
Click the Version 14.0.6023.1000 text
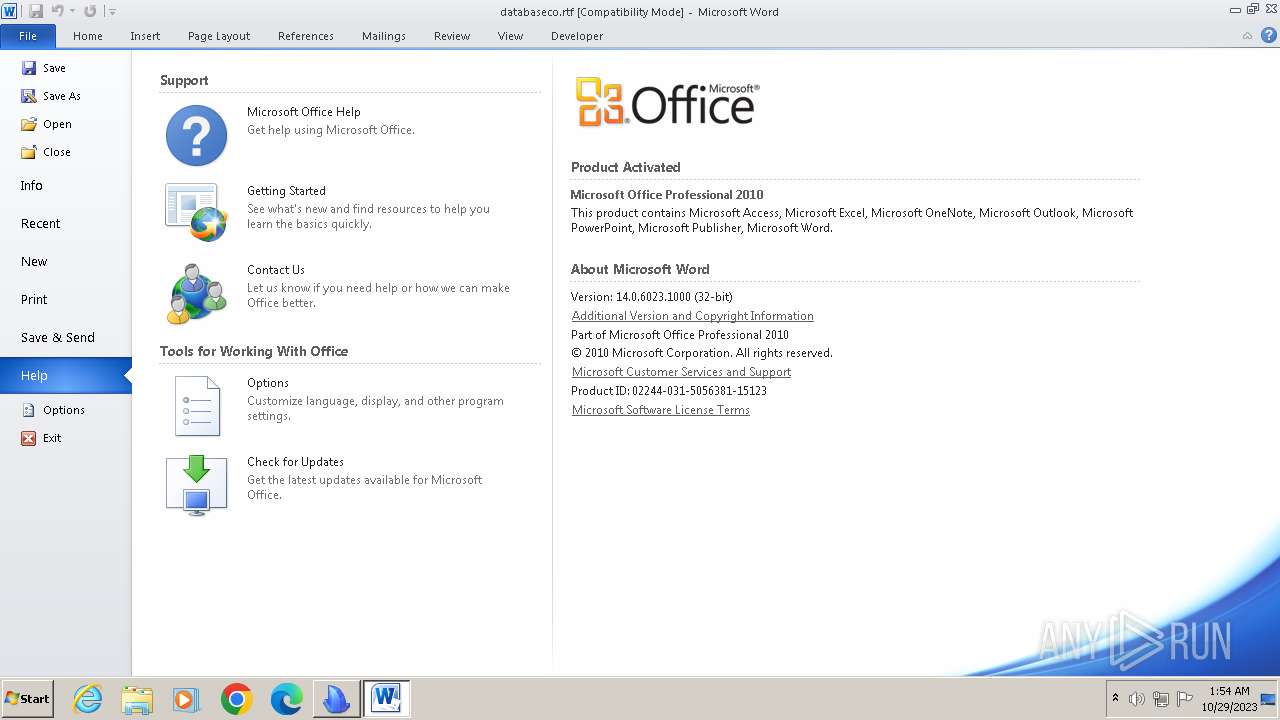coord(652,297)
